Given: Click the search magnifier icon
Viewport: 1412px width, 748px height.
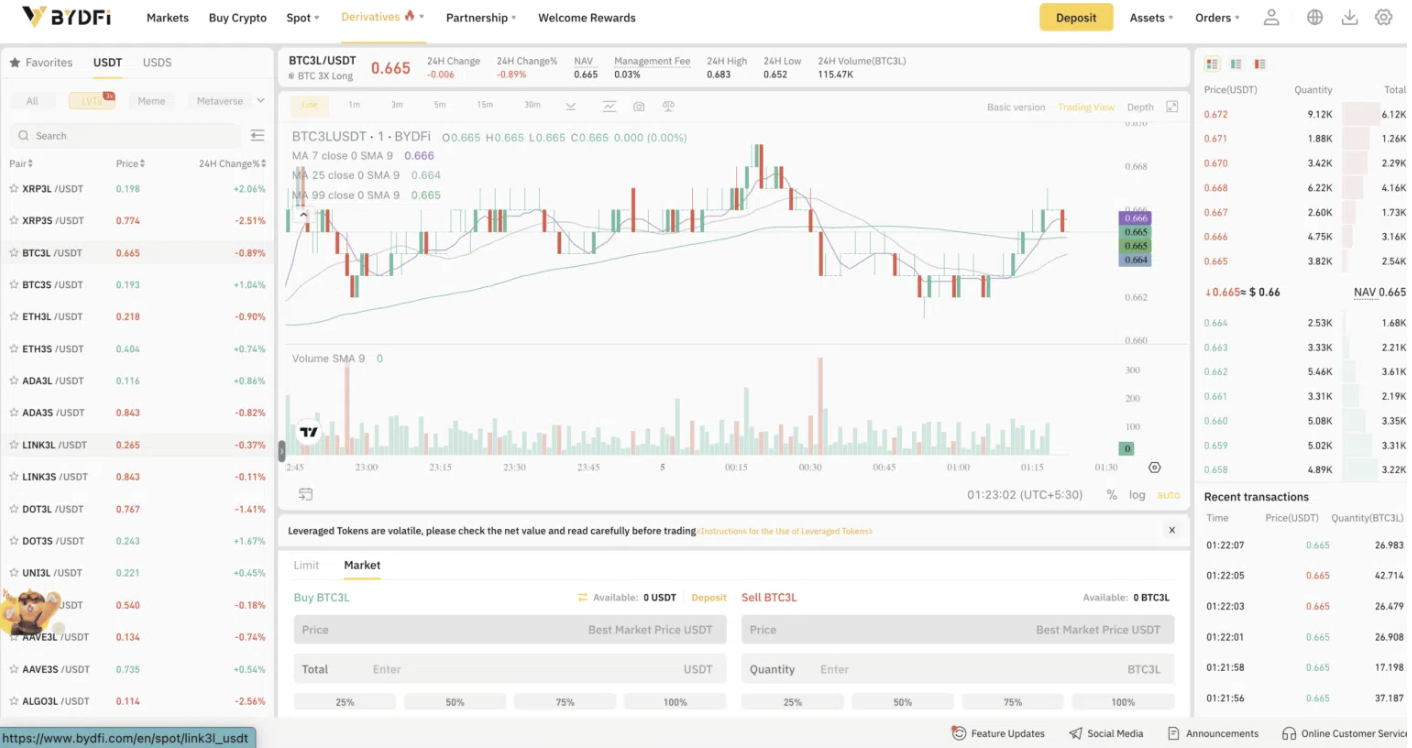Looking at the screenshot, I should (22, 136).
